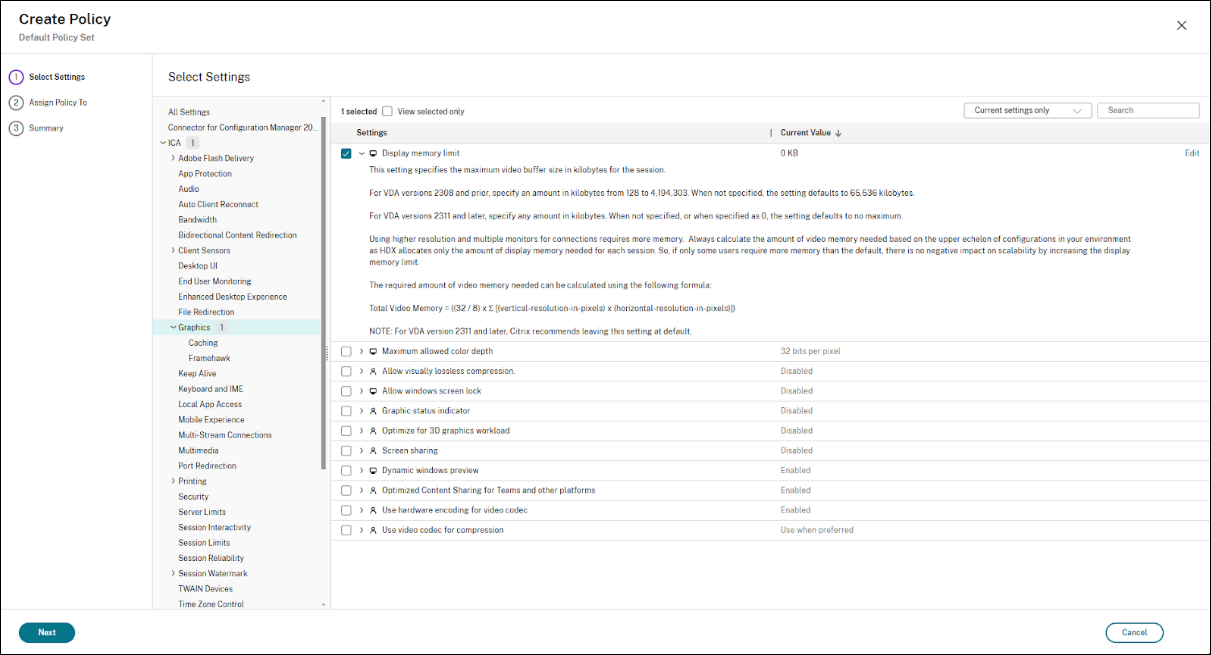Viewport: 1211px width, 655px height.
Task: Click the step 3 Summary circle icon
Action: click(16, 128)
